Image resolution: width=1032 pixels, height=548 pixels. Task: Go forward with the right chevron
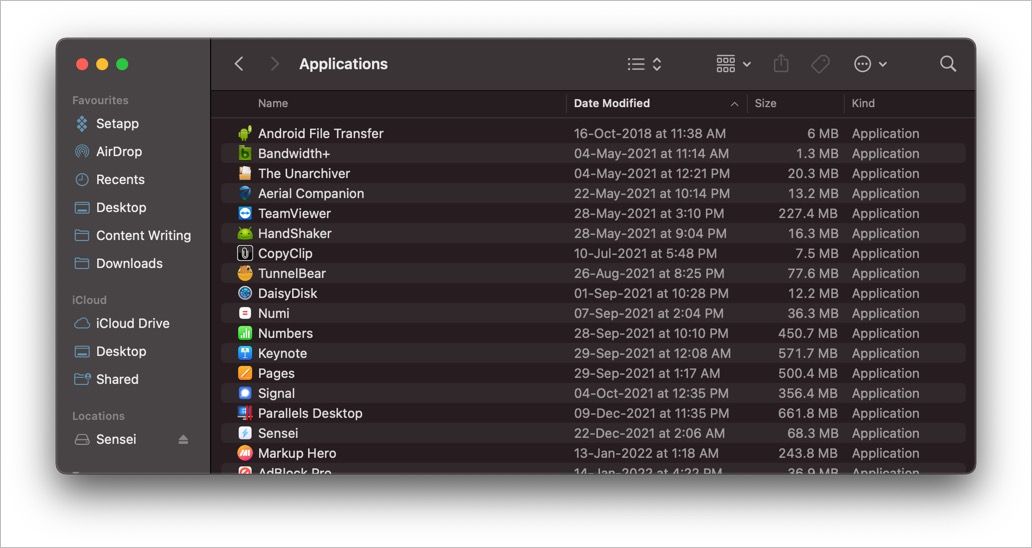pyautogui.click(x=274, y=64)
